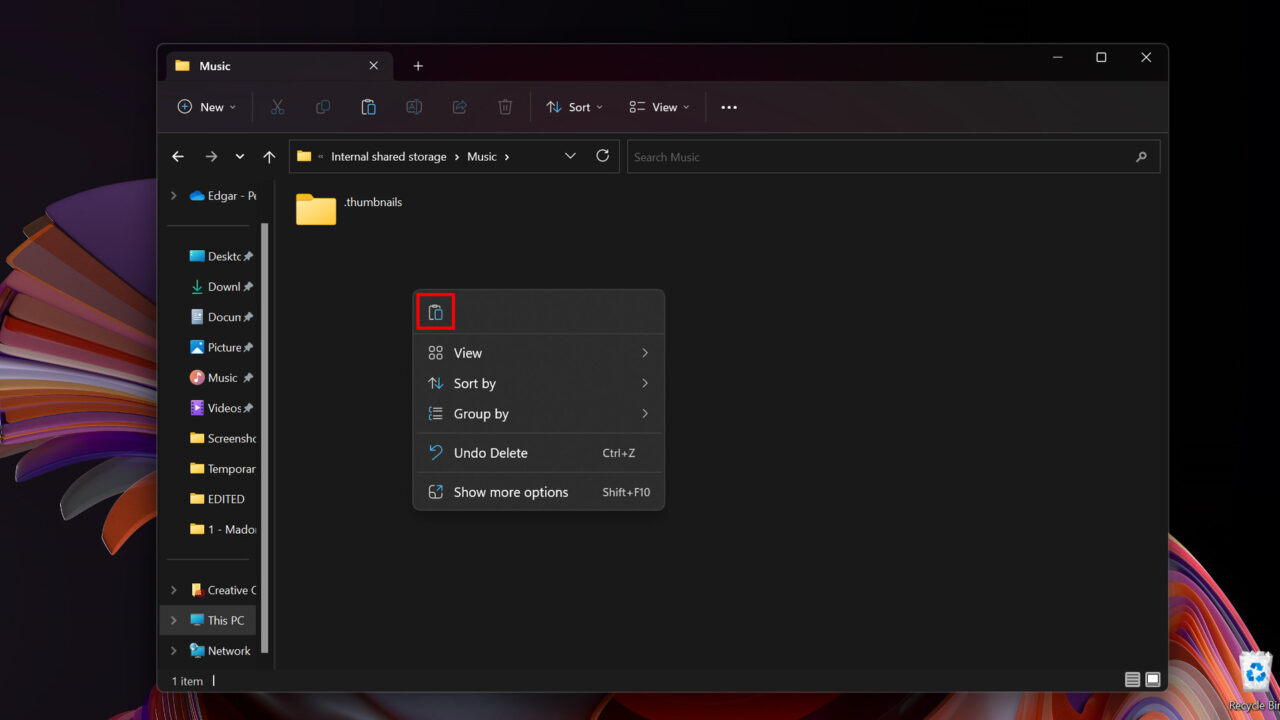Switch to compact view via status bar icon
The image size is (1280, 720).
[1132, 679]
